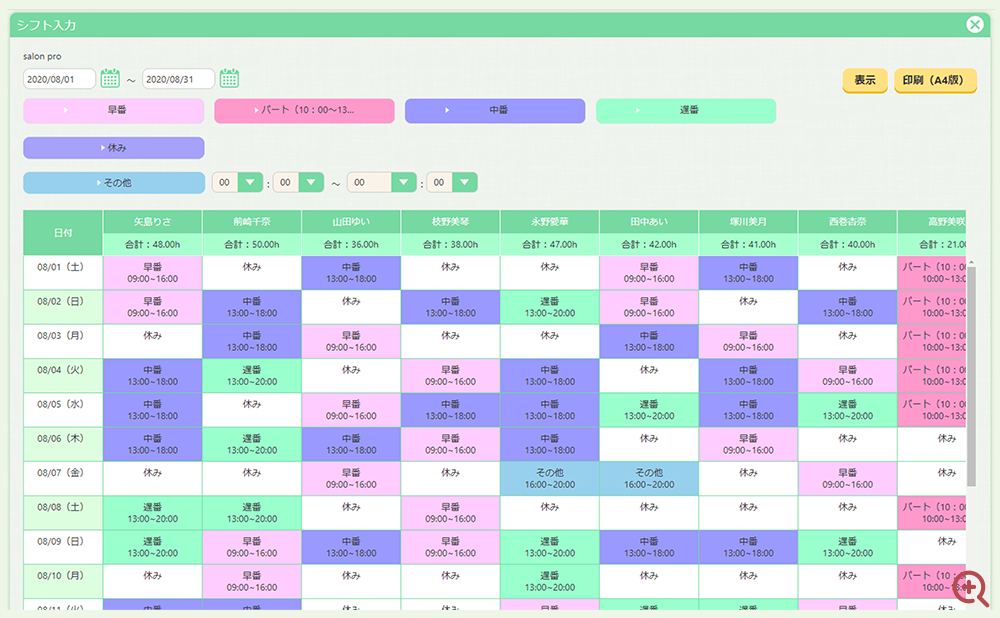Screen dimensions: 1000x618
Task: Click 永野愛華's 遅番 cell on 08/02
Action: pos(550,307)
